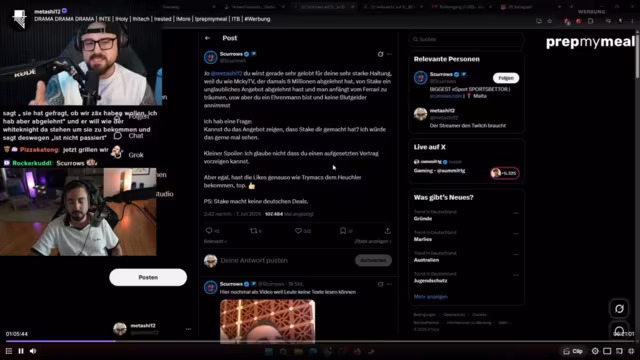Create a Clip of the stream
The width and height of the screenshot is (640, 360).
point(573,351)
